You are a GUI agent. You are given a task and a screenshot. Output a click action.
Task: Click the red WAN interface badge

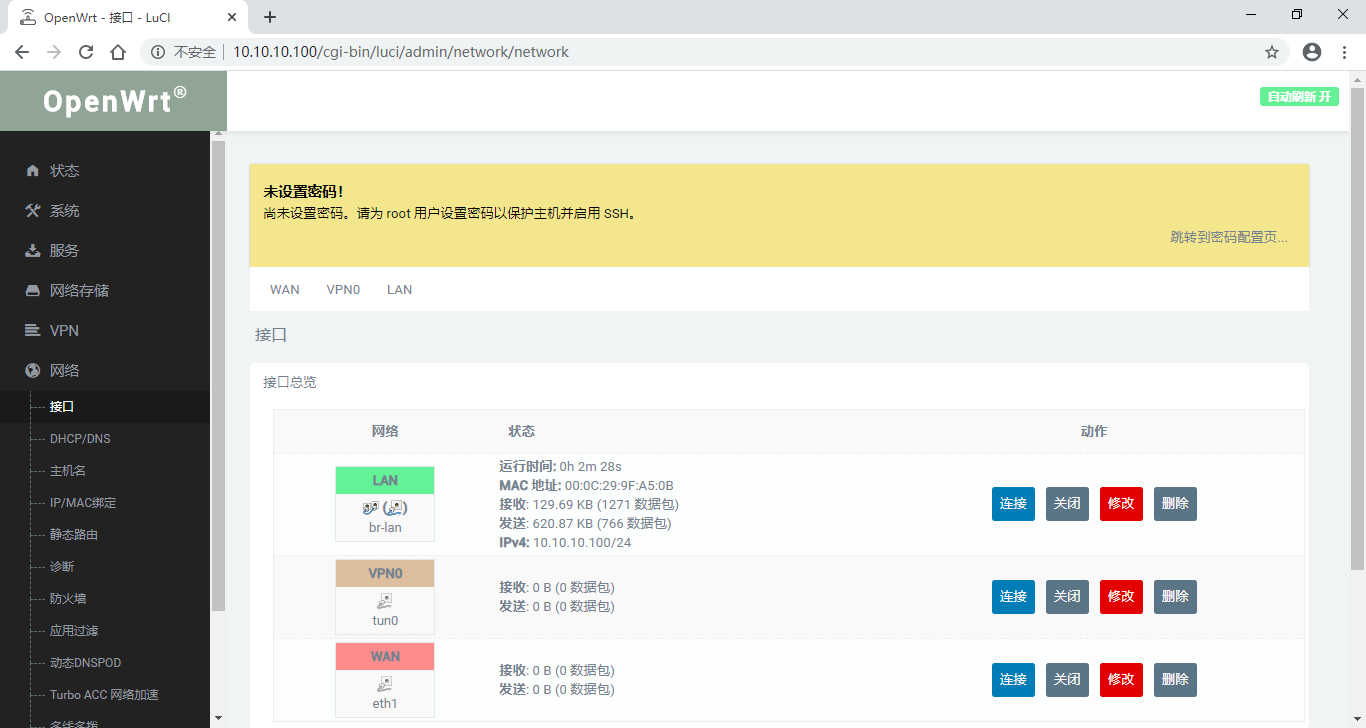pos(385,657)
